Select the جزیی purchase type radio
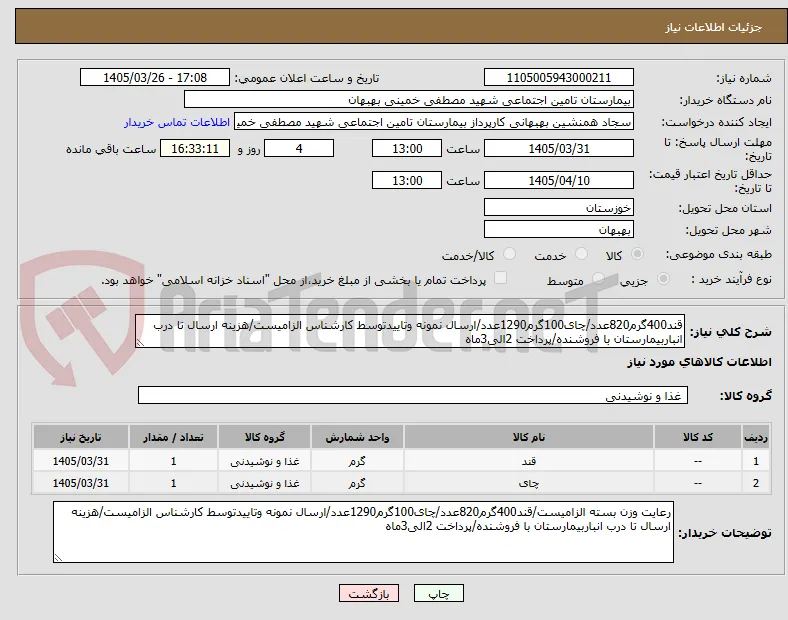This screenshot has width=788, height=620. pos(663,278)
